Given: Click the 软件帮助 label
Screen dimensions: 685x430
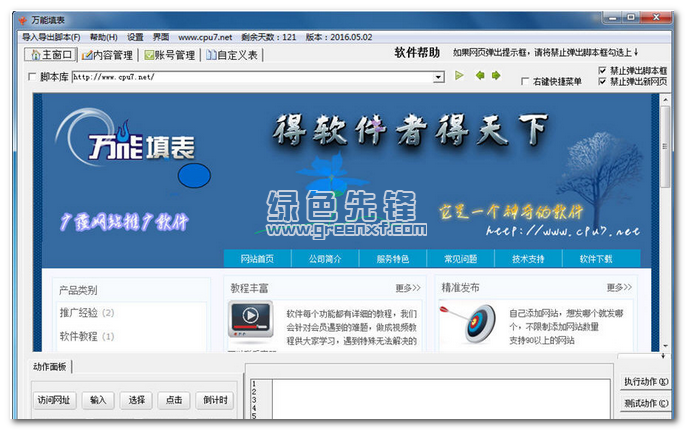Looking at the screenshot, I should coord(417,53).
